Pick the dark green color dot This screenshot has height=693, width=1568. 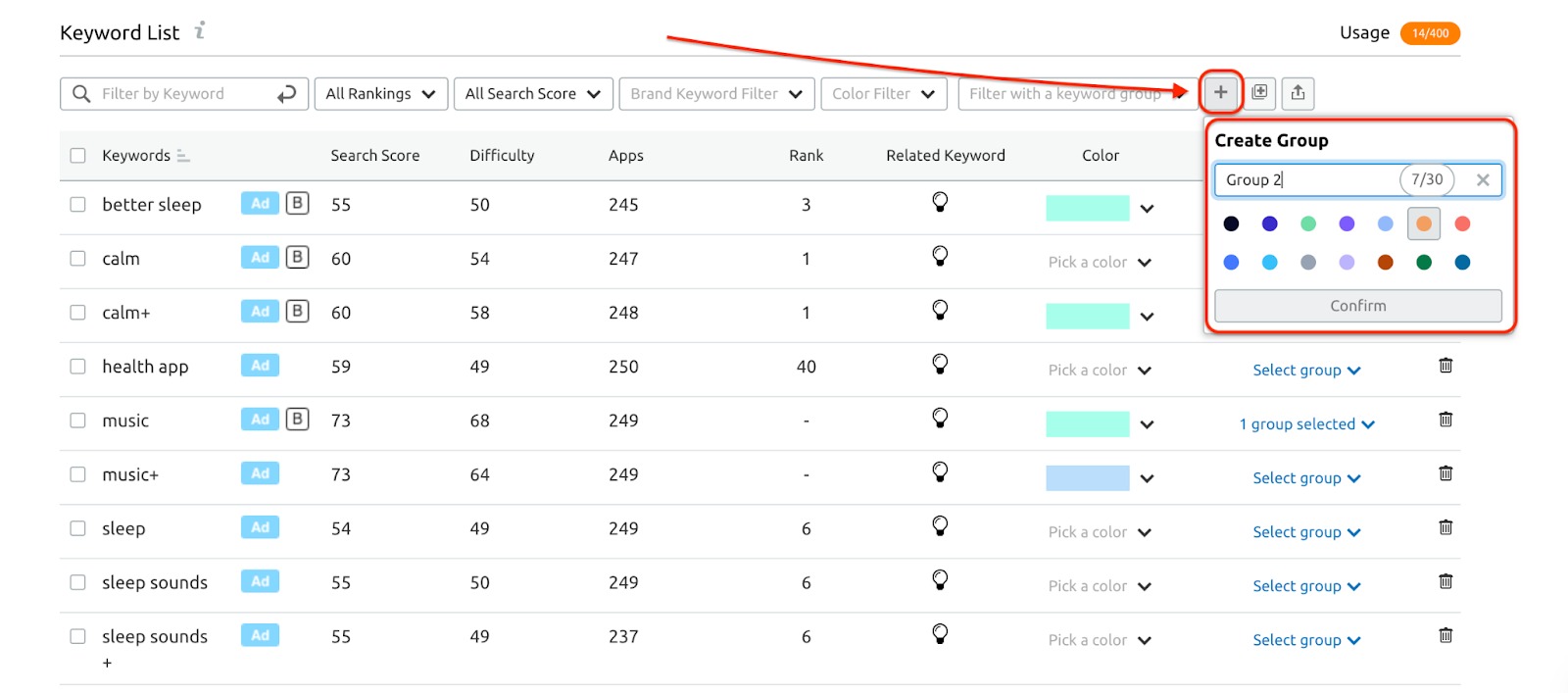[1424, 262]
